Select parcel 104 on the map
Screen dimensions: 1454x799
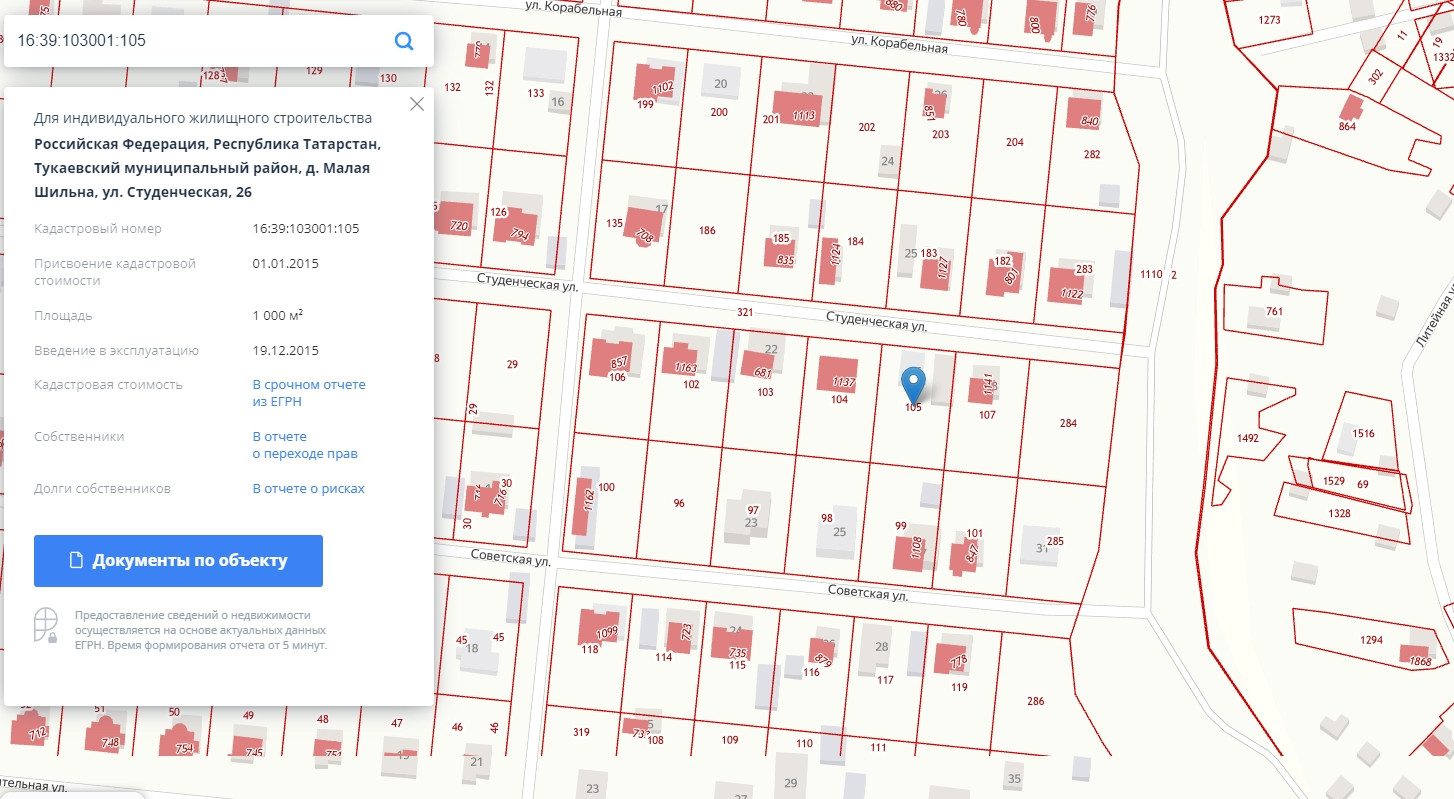[x=839, y=399]
